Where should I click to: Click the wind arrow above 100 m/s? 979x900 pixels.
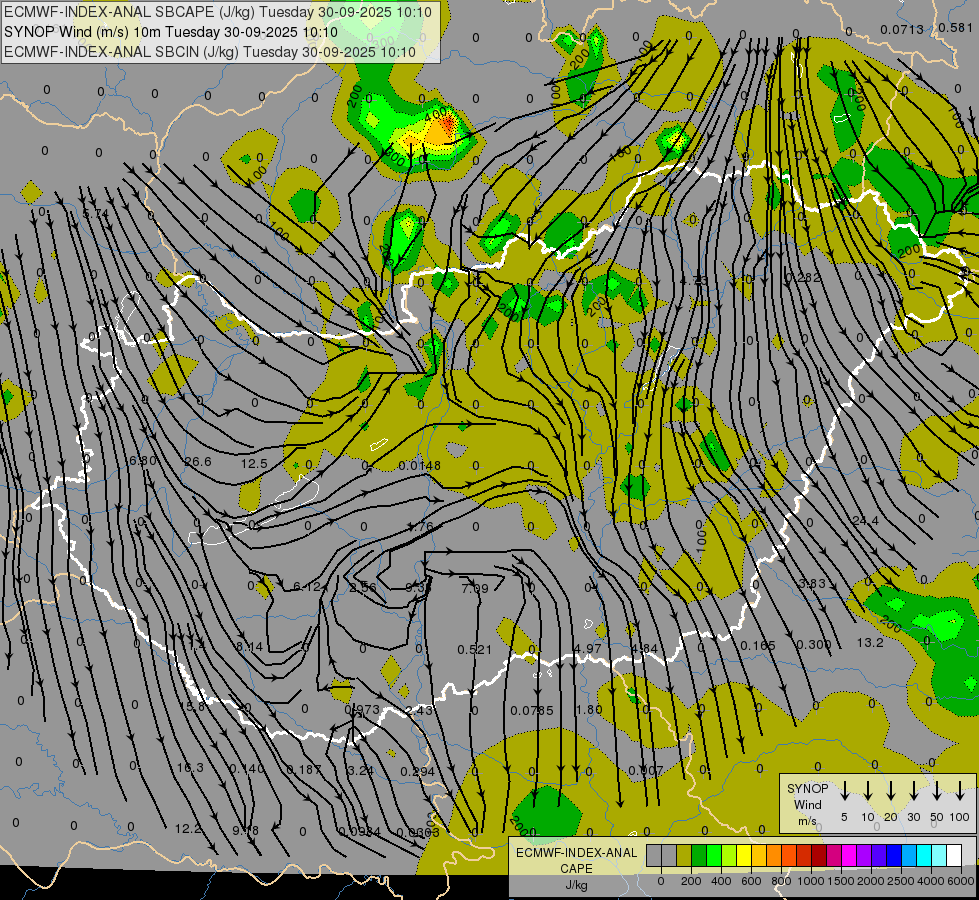tap(960, 791)
